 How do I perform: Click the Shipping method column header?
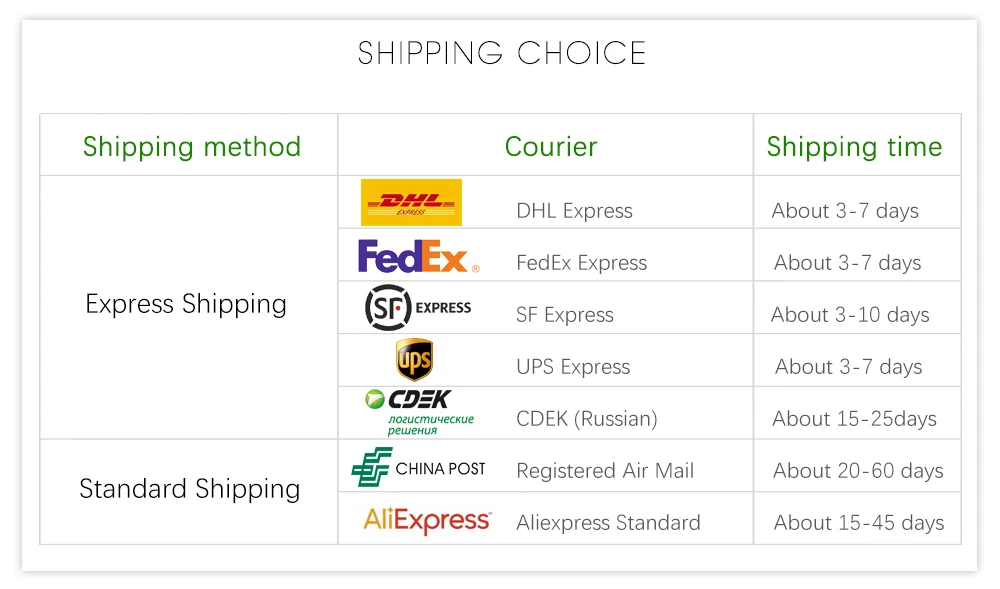tap(191, 147)
